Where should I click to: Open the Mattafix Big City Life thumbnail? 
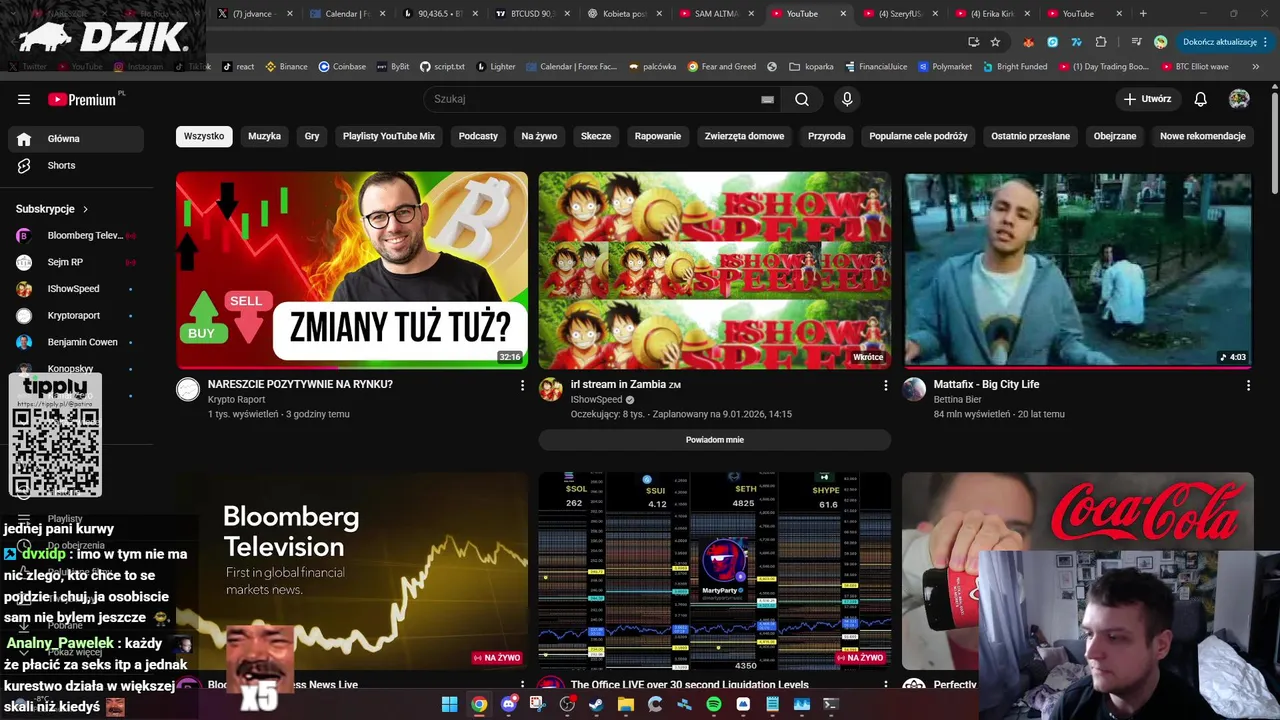point(1078,270)
